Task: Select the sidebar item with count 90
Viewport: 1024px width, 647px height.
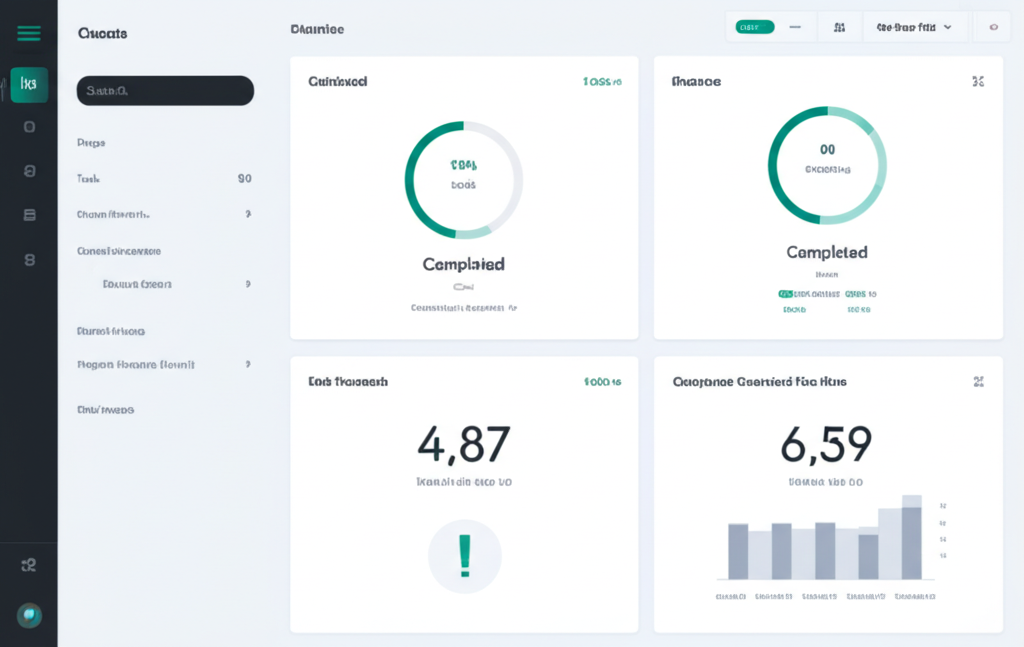Action: point(164,179)
